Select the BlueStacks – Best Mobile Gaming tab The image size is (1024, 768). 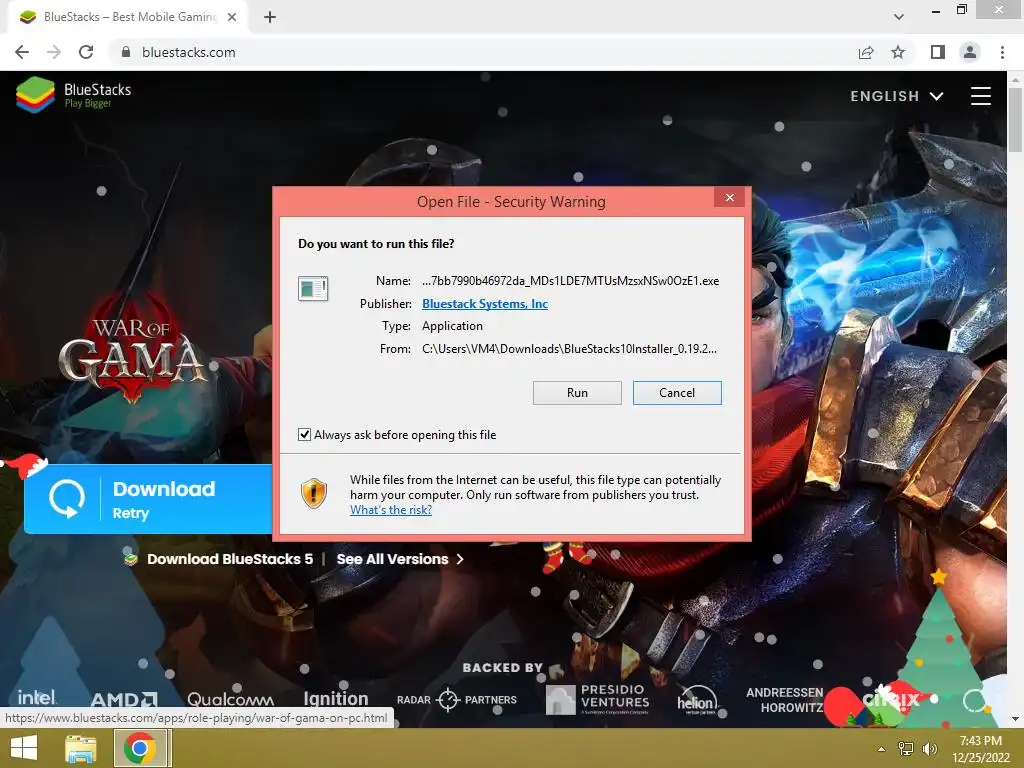point(128,17)
